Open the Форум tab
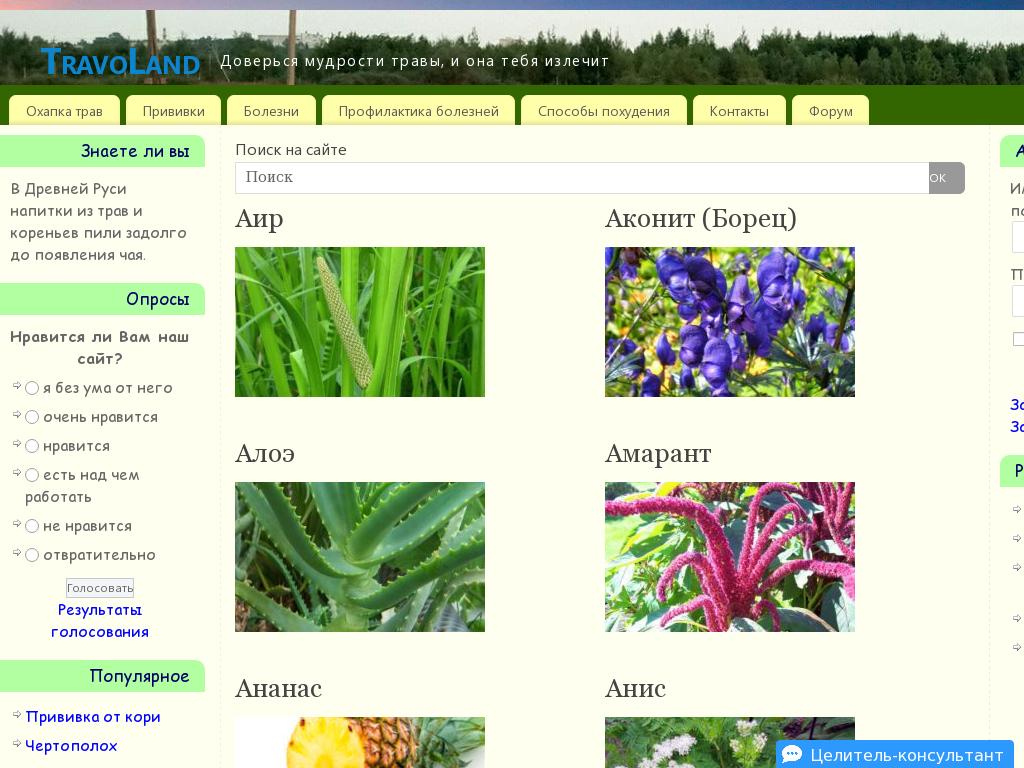1024x768 pixels. [831, 111]
